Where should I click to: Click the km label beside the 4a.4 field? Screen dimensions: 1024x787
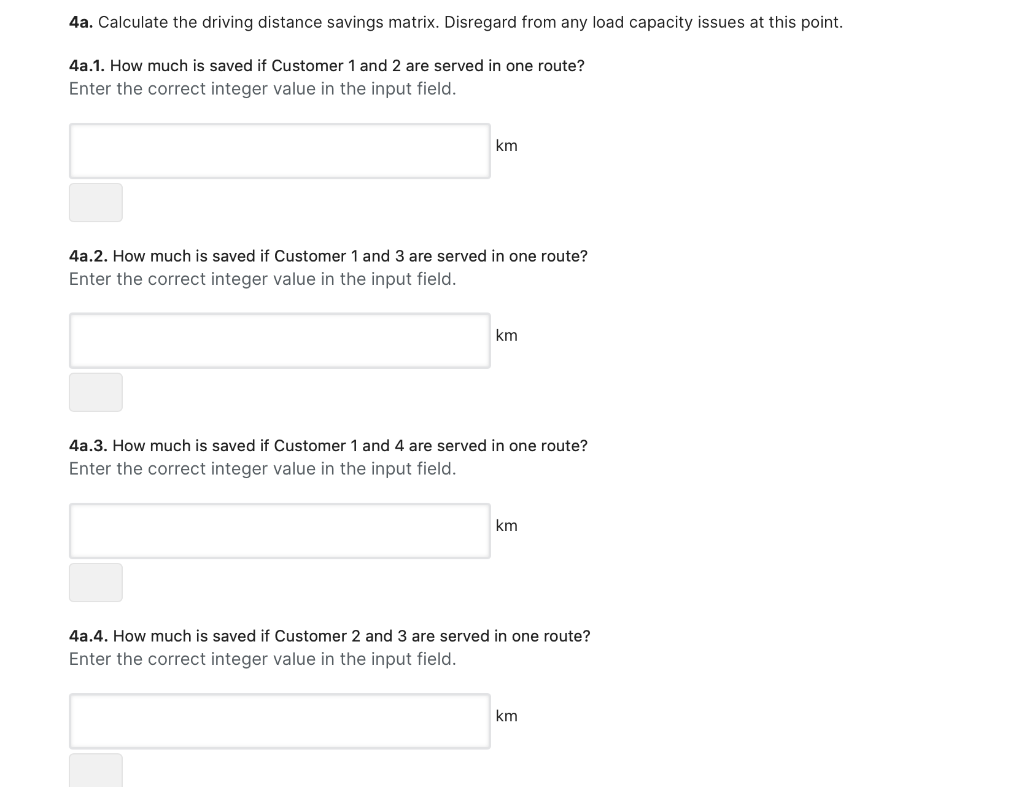point(507,715)
